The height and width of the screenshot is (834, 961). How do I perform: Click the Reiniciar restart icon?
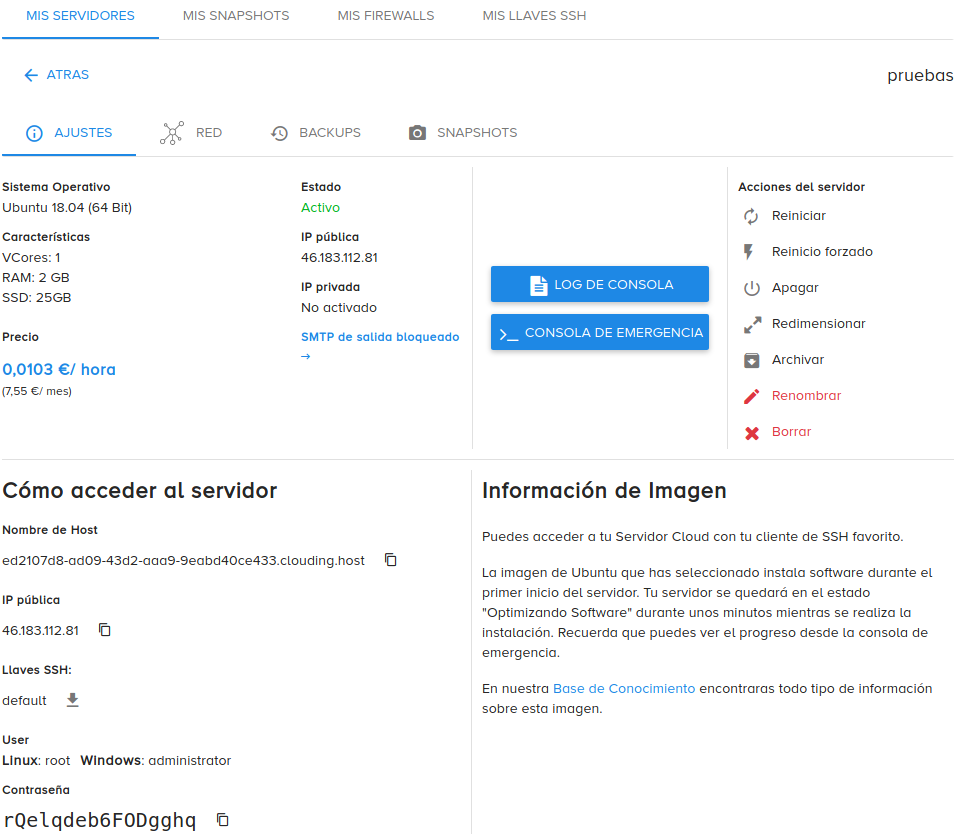(748, 215)
